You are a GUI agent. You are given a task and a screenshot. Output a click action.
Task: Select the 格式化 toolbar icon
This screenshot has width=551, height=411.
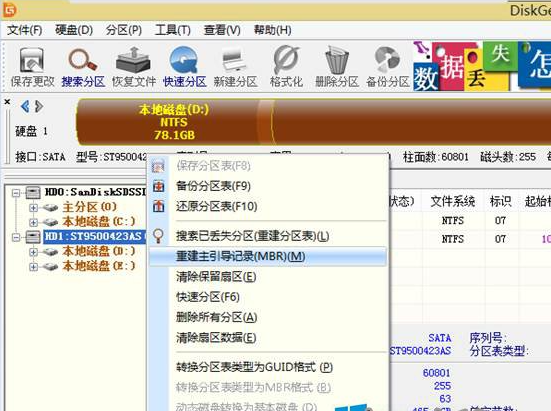(x=286, y=60)
